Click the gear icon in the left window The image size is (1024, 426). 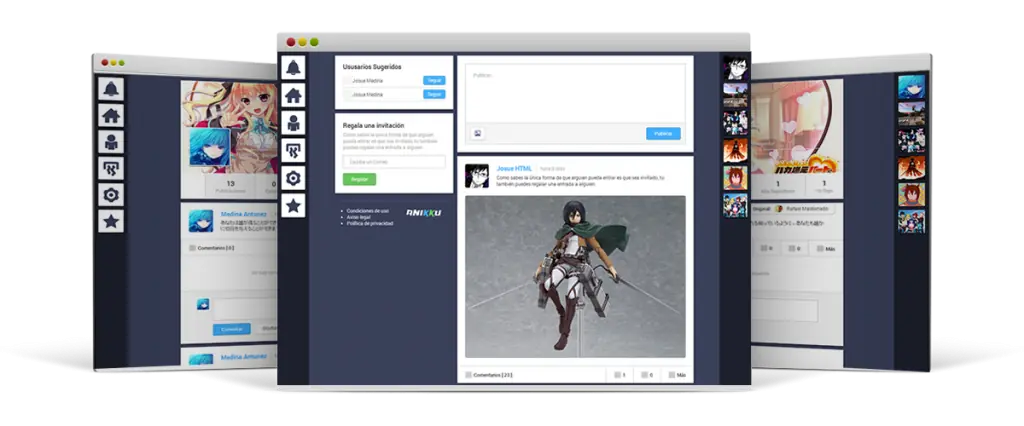pyautogui.click(x=111, y=195)
